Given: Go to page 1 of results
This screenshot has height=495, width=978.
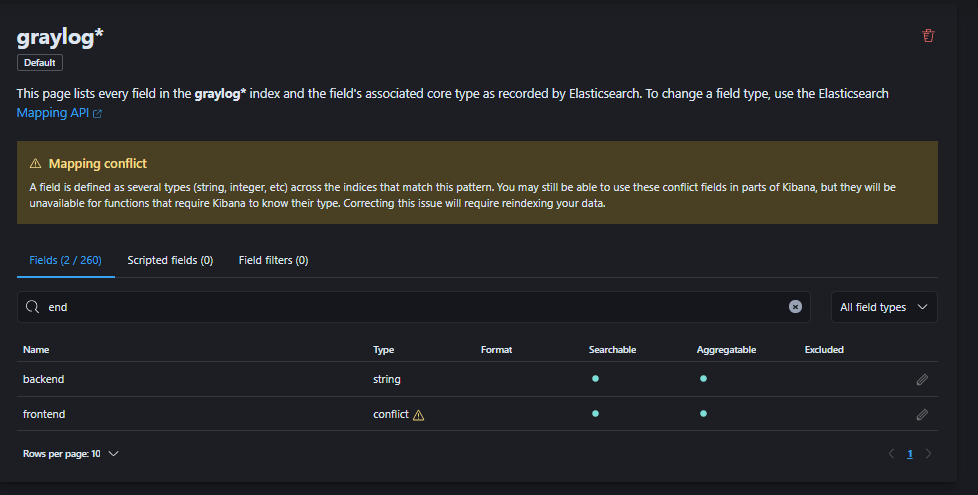Looking at the screenshot, I should pos(909,454).
